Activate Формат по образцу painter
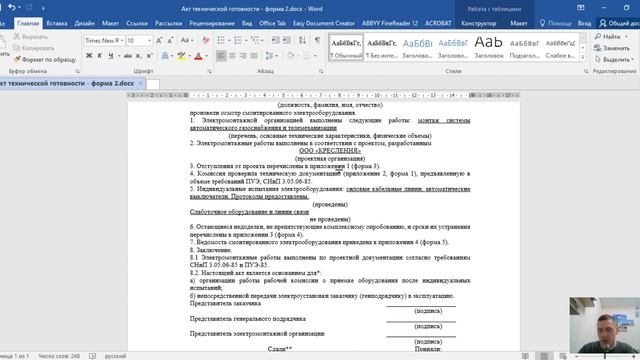Screen dimensions: 640x360 pos(44,60)
